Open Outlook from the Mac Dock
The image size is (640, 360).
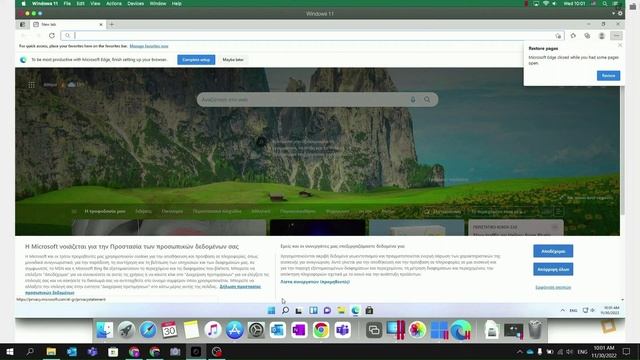click(278, 330)
